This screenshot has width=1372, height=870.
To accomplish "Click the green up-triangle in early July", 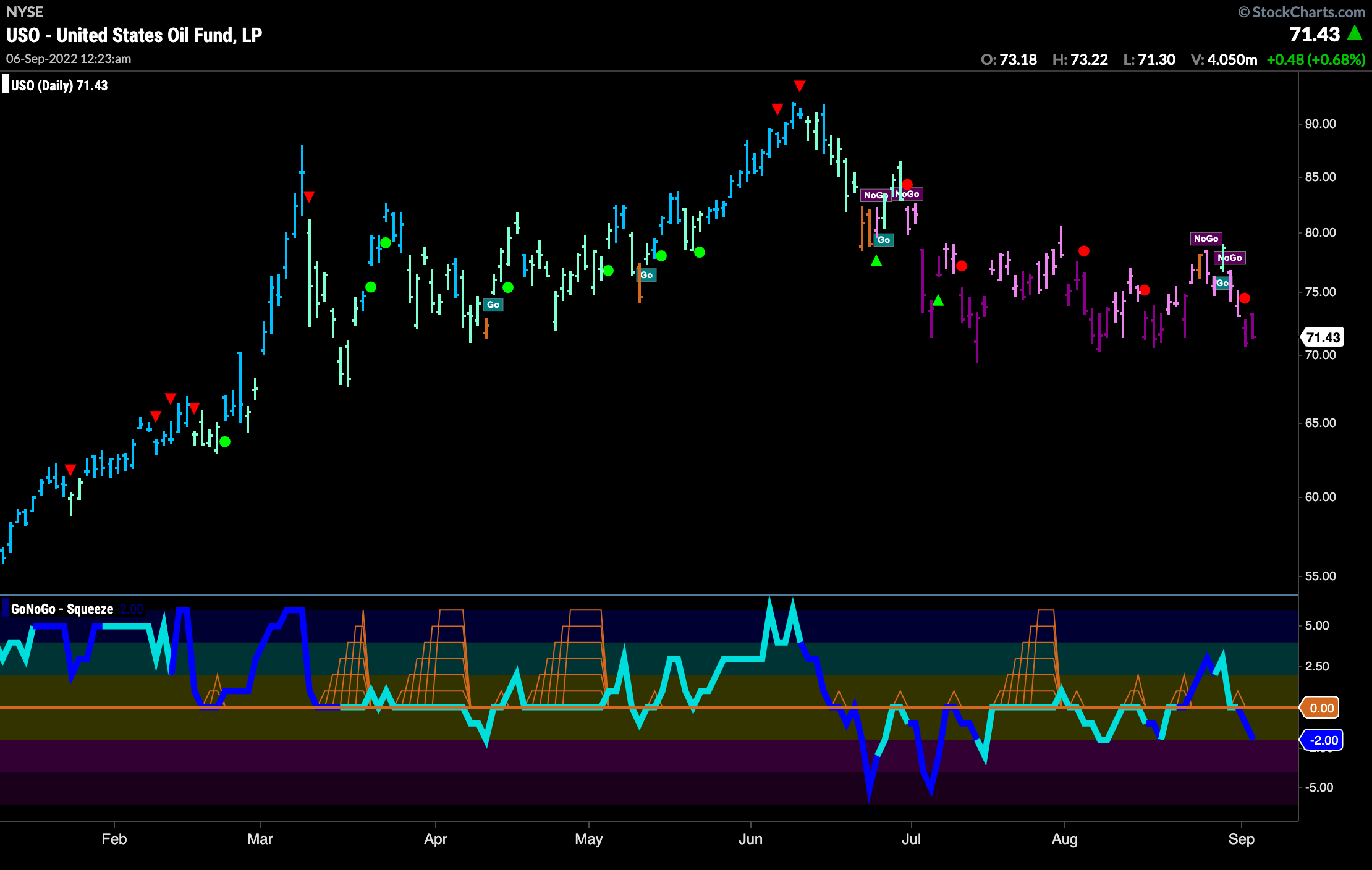I will coord(938,300).
